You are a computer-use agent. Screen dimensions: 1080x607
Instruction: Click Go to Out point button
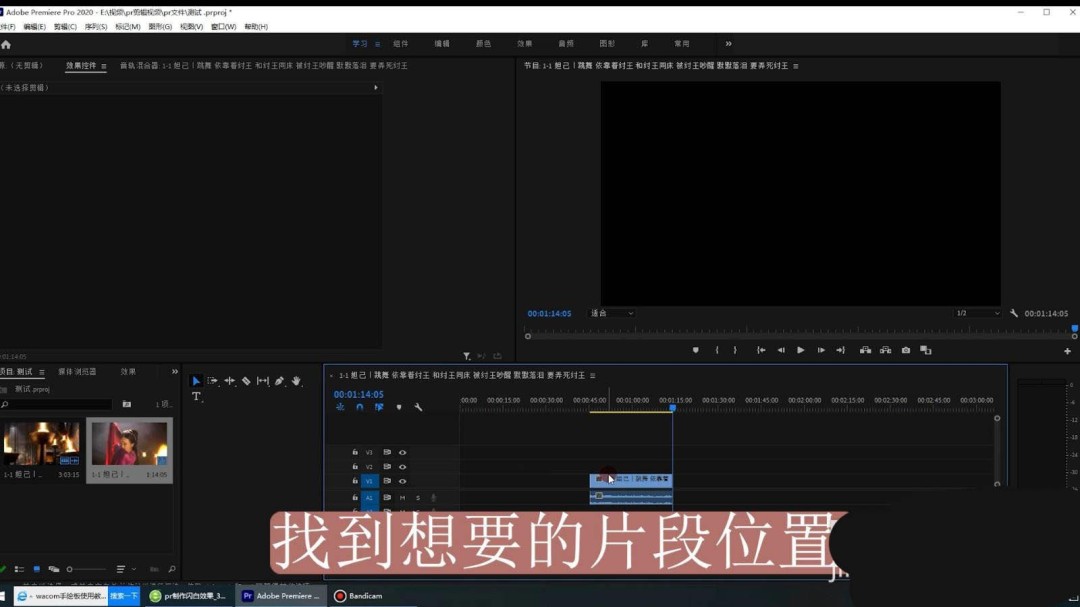pyautogui.click(x=840, y=351)
